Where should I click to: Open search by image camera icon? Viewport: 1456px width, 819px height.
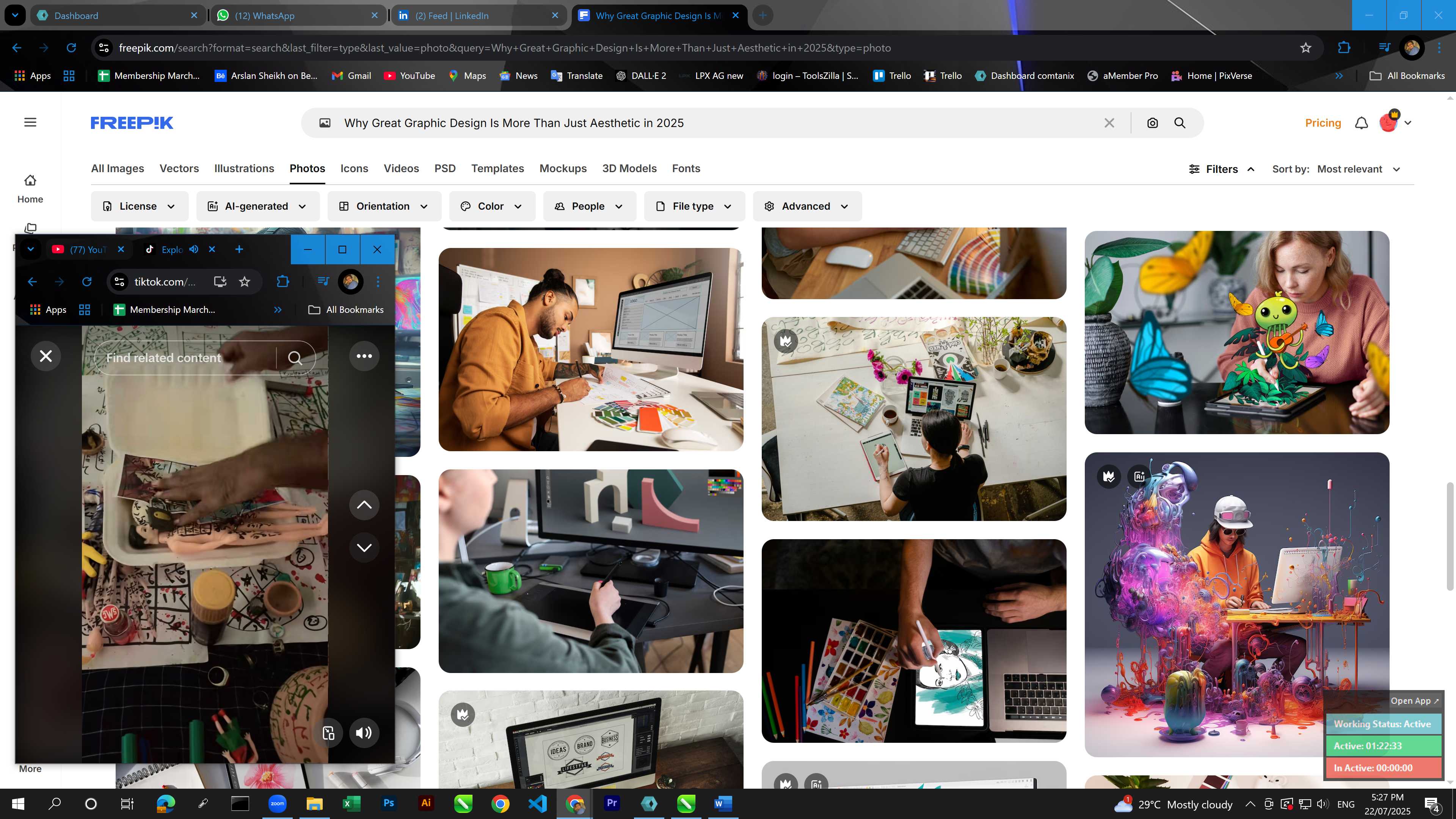click(1153, 122)
